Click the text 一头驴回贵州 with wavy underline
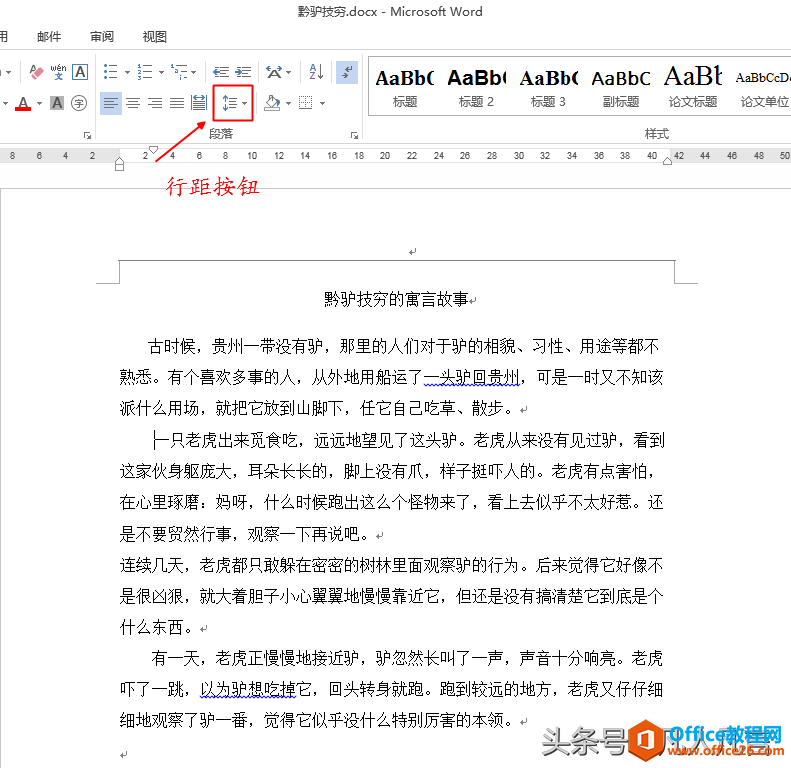Viewport: 791px width, 768px height. point(472,377)
